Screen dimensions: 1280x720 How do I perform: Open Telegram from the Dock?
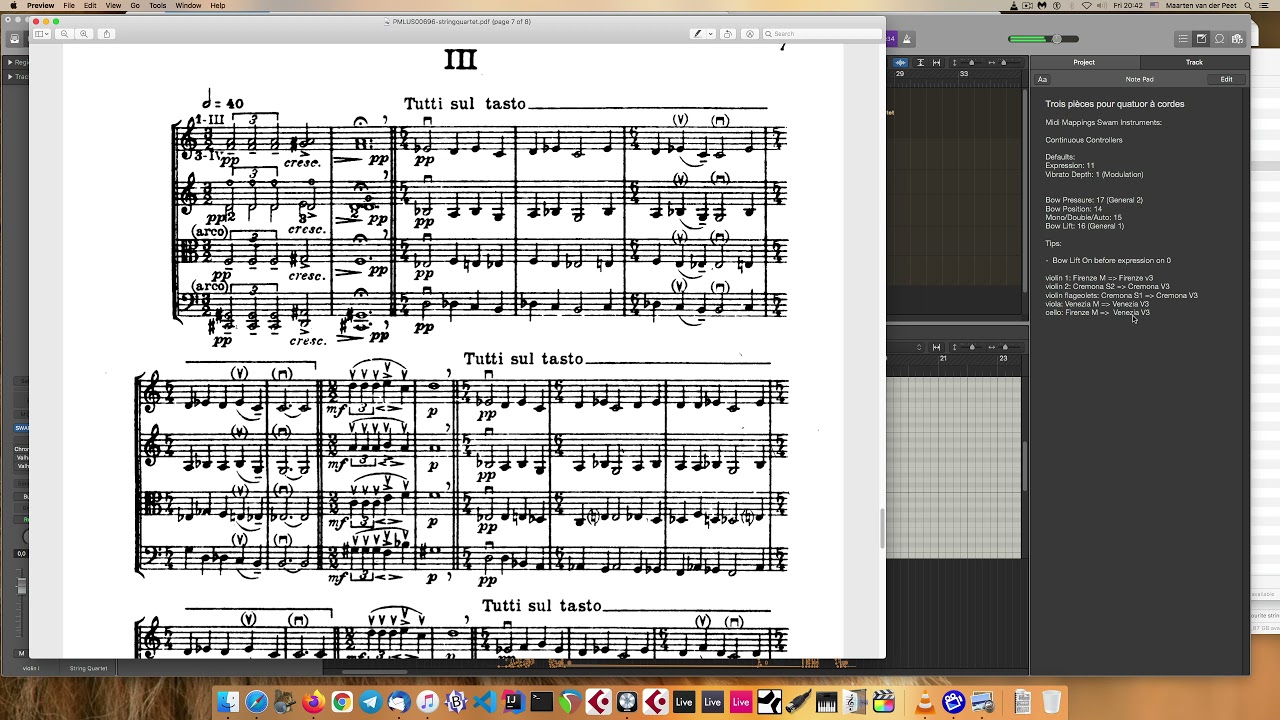370,702
